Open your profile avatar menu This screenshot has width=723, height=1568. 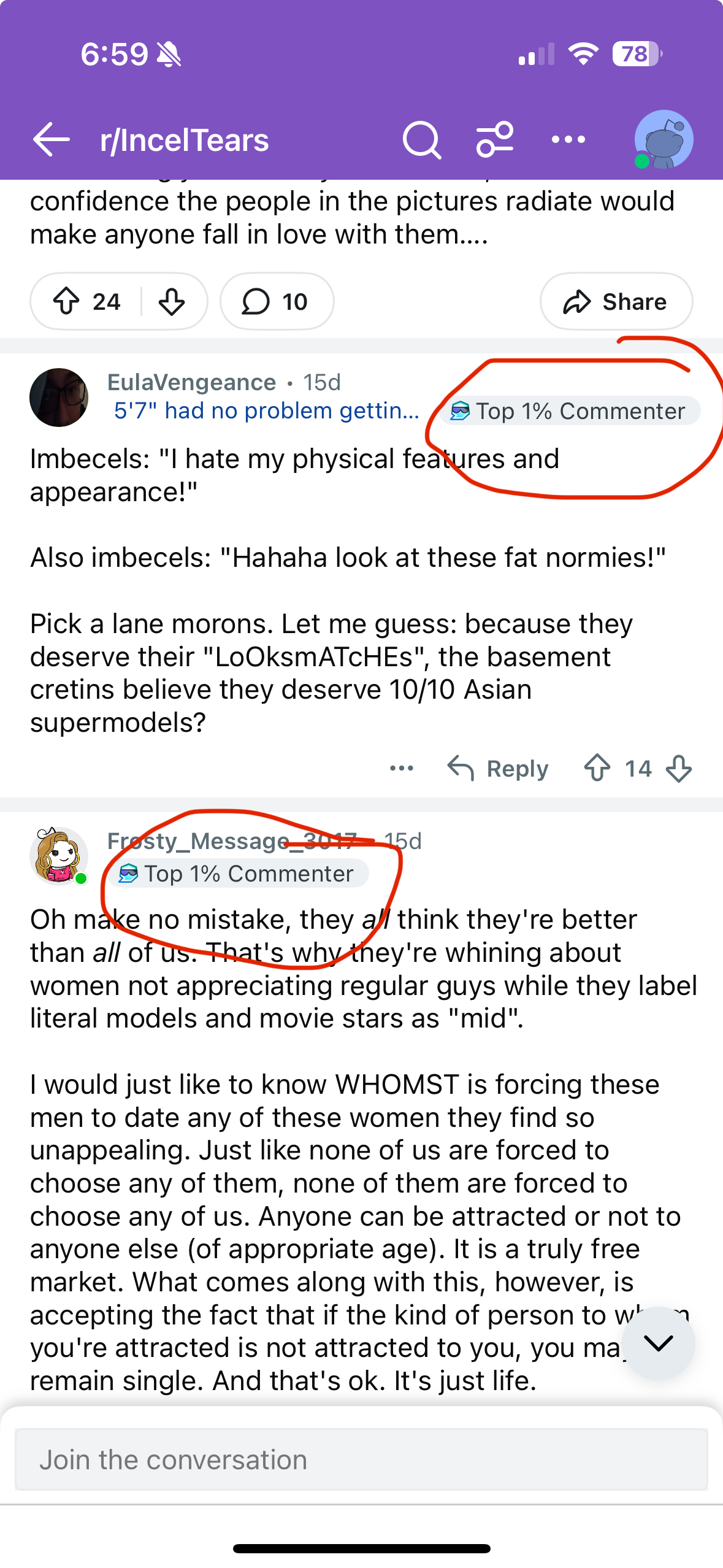click(x=663, y=140)
